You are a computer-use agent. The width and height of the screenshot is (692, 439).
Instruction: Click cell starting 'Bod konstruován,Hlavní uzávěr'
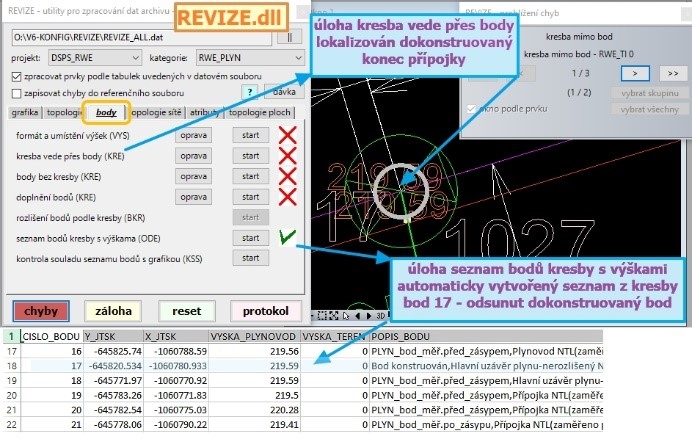(486, 366)
